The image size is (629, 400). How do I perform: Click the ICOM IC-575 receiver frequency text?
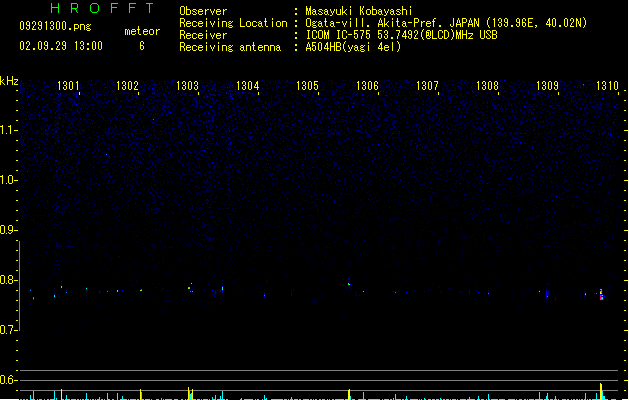click(x=402, y=35)
